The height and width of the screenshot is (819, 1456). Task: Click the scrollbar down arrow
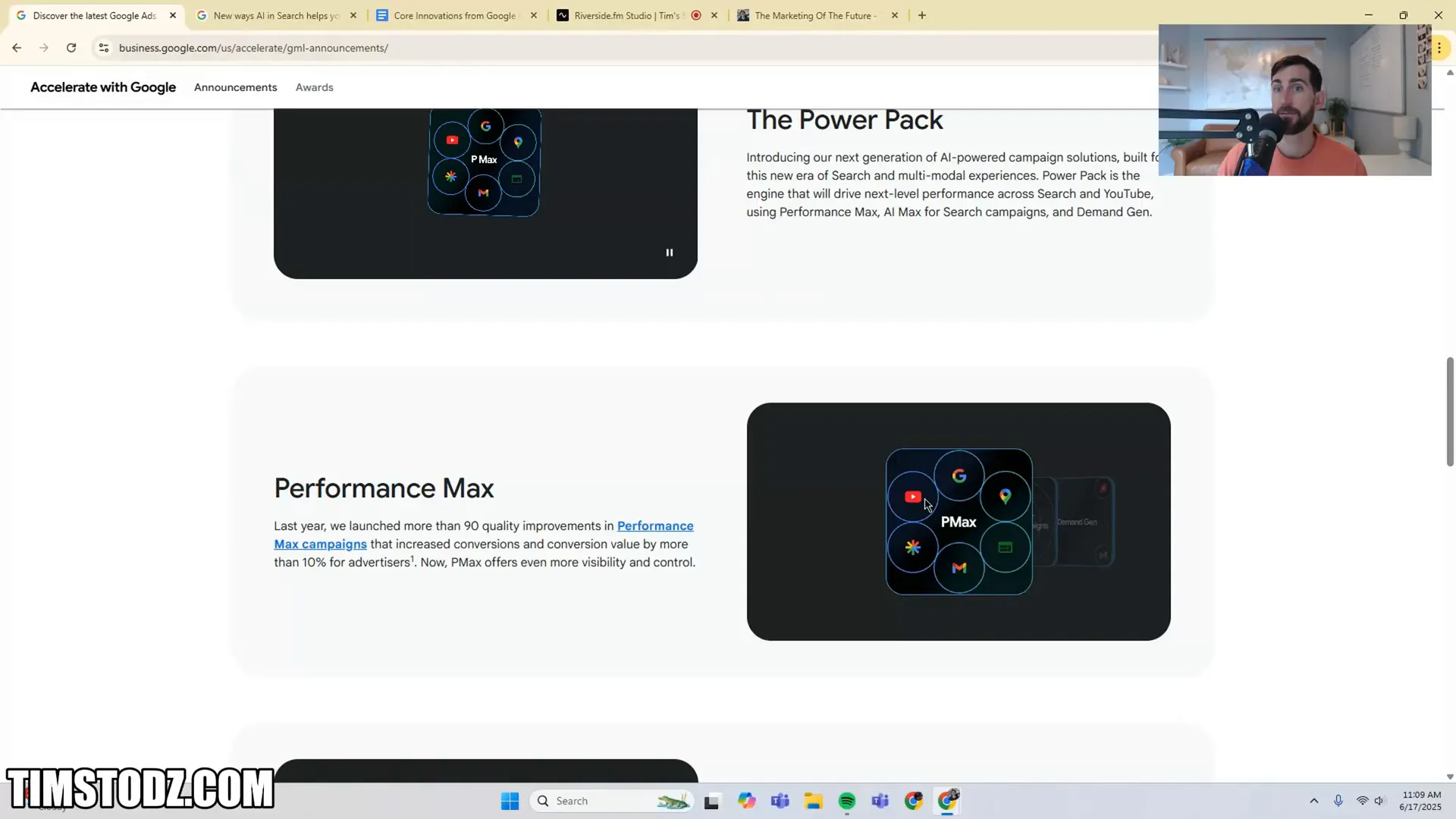[x=1450, y=777]
